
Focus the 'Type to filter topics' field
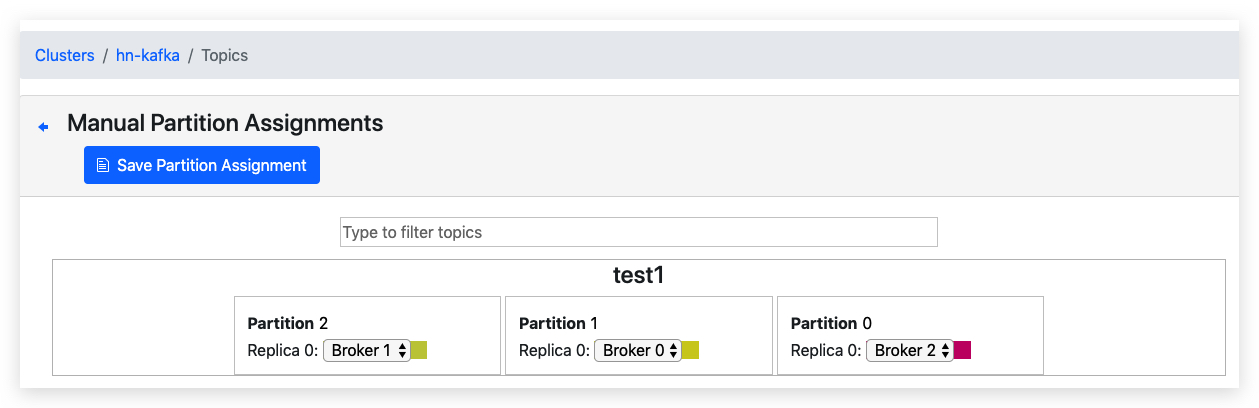click(x=639, y=232)
